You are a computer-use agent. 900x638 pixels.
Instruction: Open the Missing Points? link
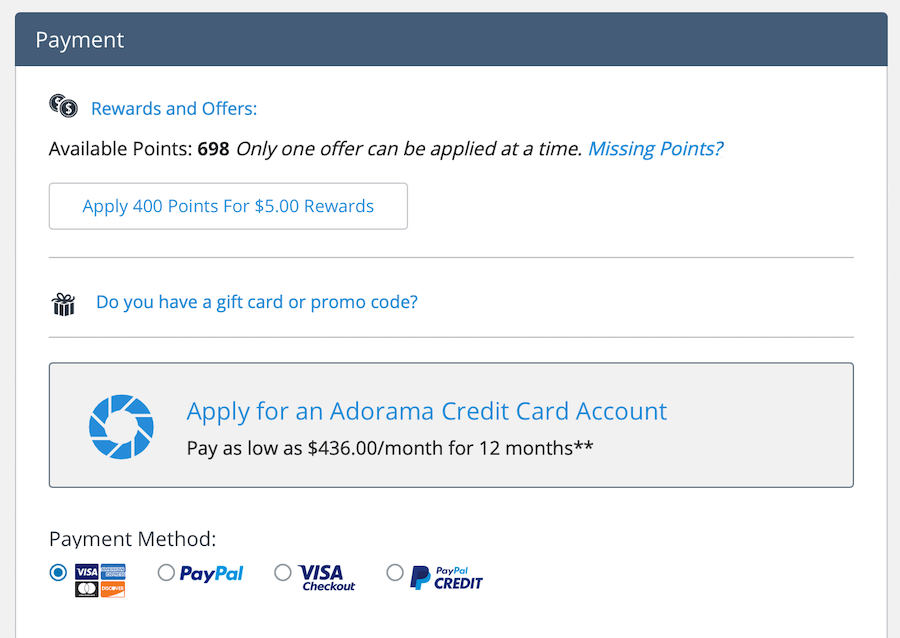pyautogui.click(x=655, y=149)
